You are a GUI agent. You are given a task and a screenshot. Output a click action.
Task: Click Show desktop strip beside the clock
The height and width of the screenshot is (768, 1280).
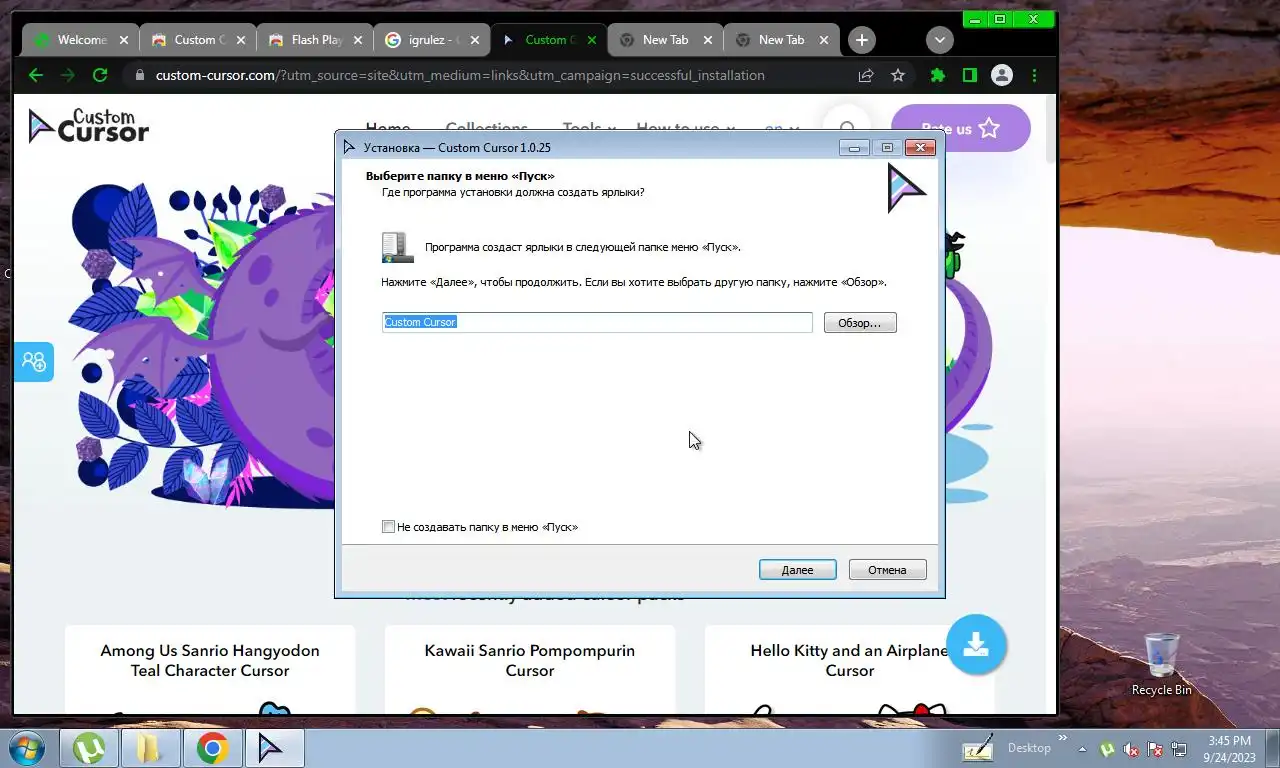(1272, 748)
